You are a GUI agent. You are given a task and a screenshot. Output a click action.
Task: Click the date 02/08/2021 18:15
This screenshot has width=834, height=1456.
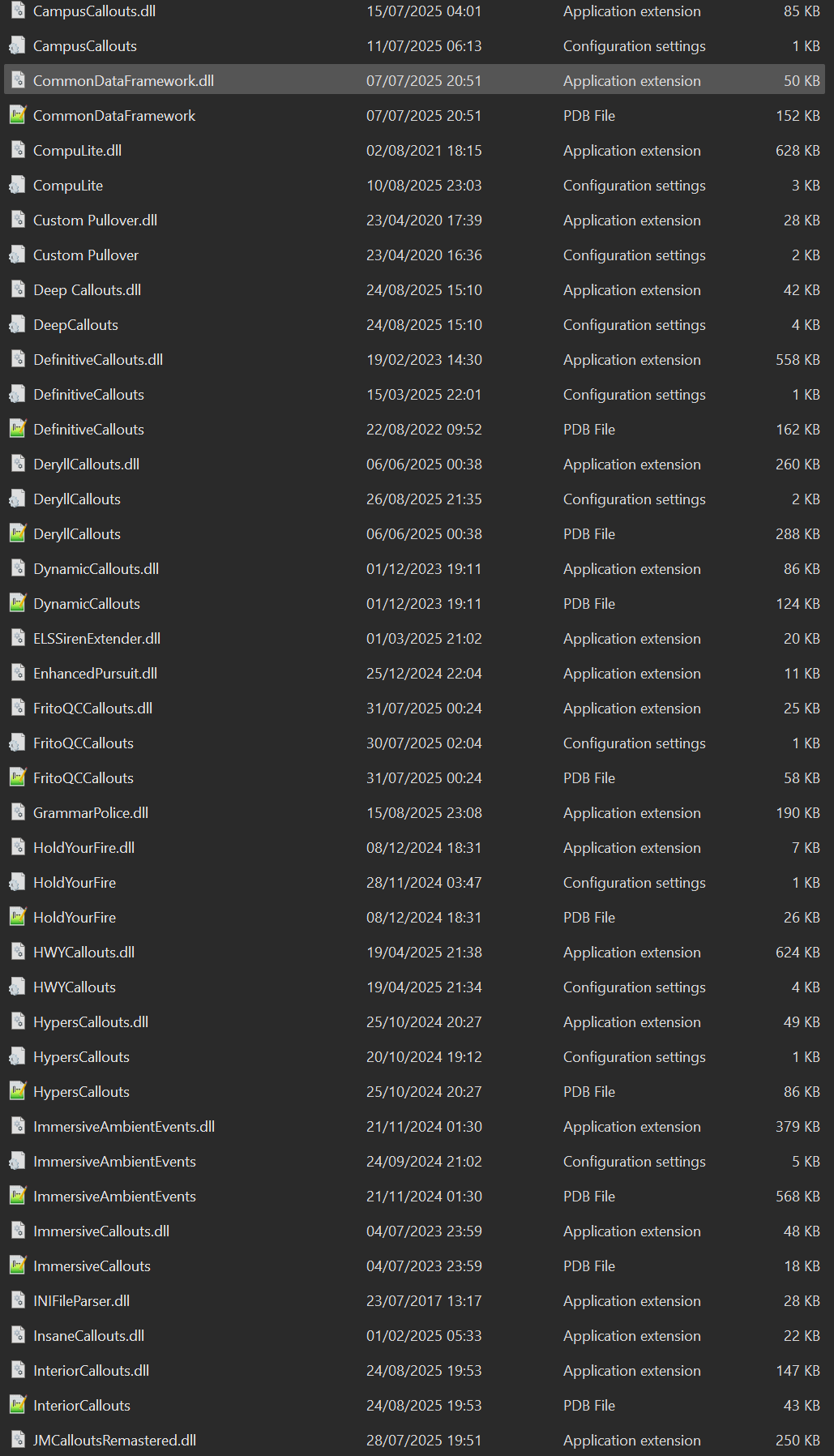[424, 151]
